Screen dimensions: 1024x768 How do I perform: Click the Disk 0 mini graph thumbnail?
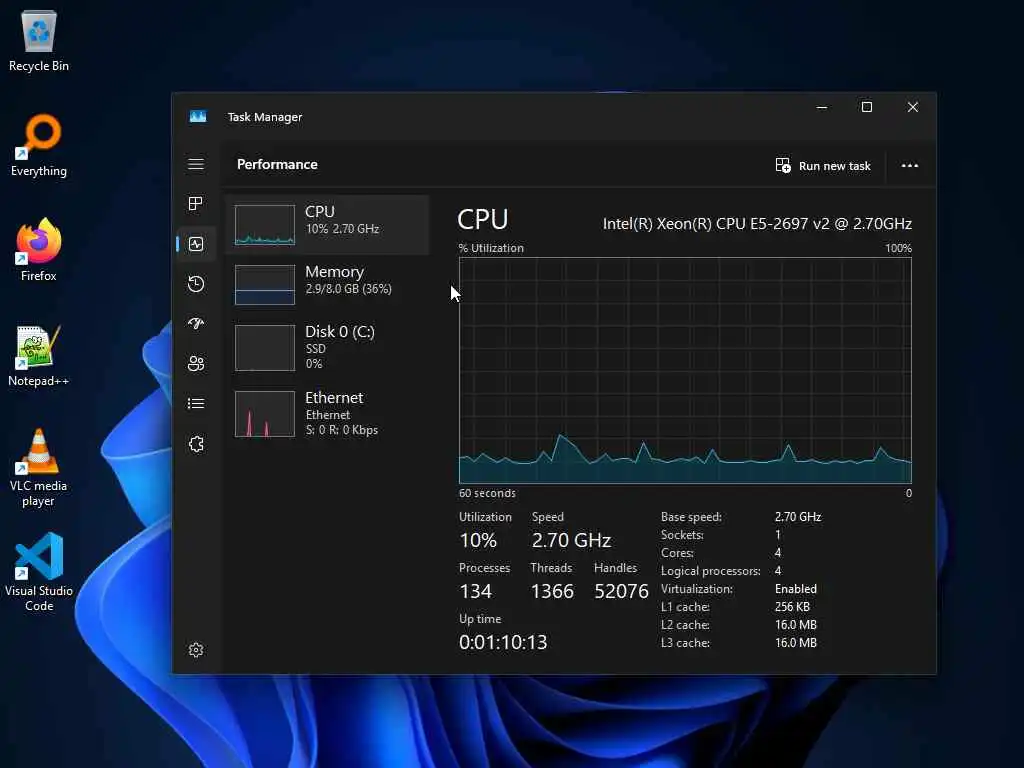coord(264,347)
